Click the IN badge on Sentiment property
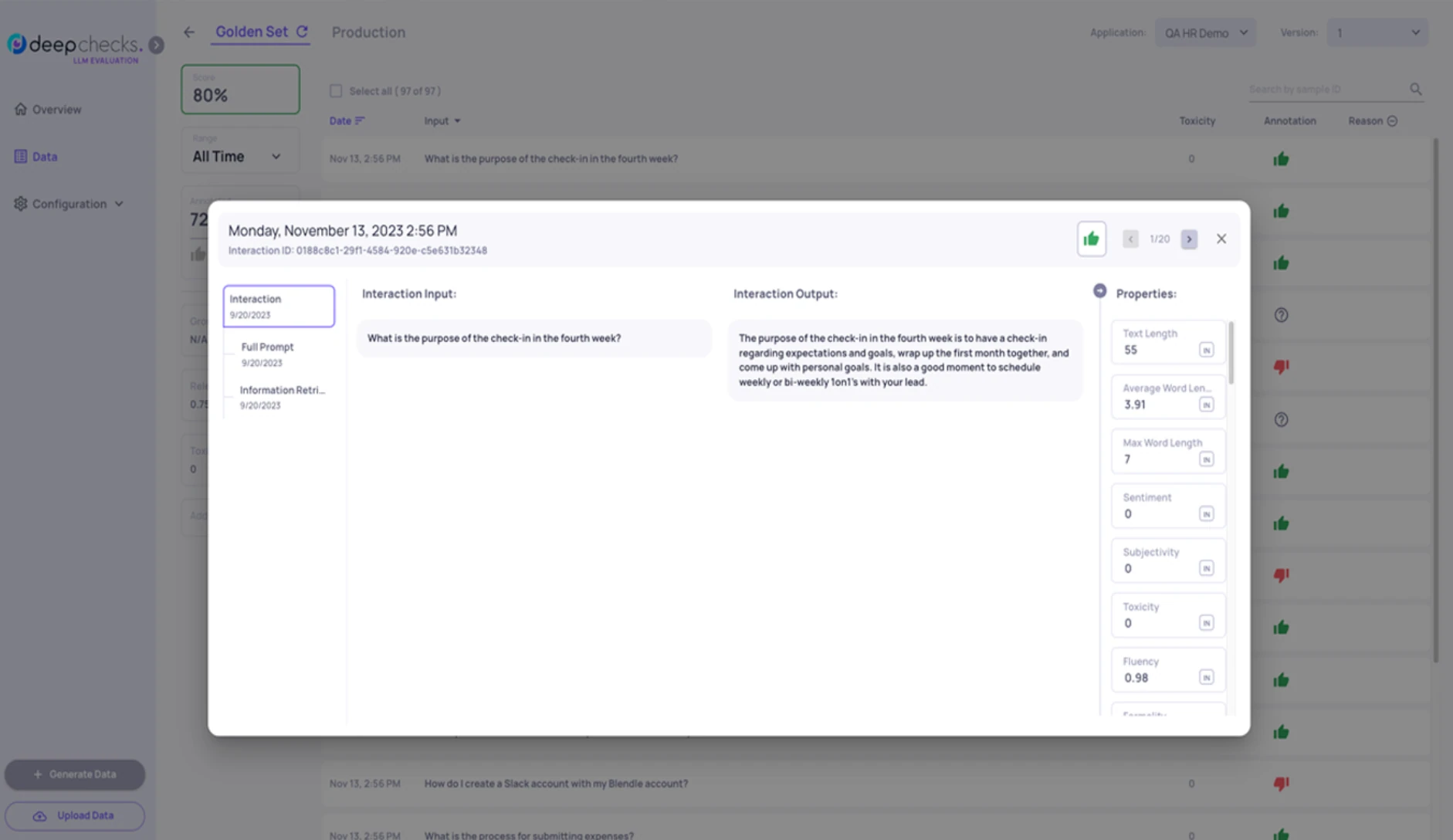The image size is (1453, 840). [x=1206, y=514]
